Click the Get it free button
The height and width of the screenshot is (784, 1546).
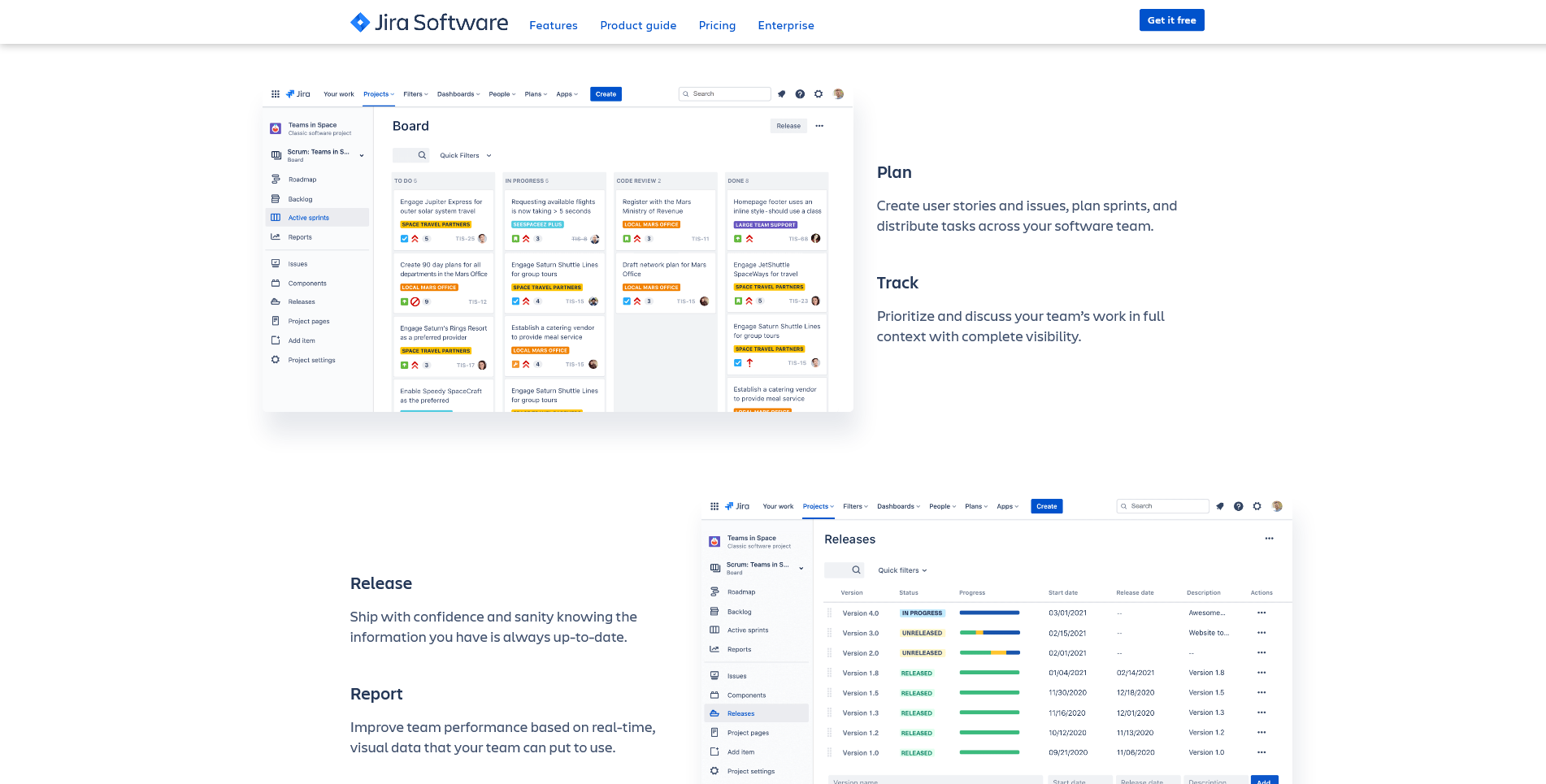tap(1171, 20)
